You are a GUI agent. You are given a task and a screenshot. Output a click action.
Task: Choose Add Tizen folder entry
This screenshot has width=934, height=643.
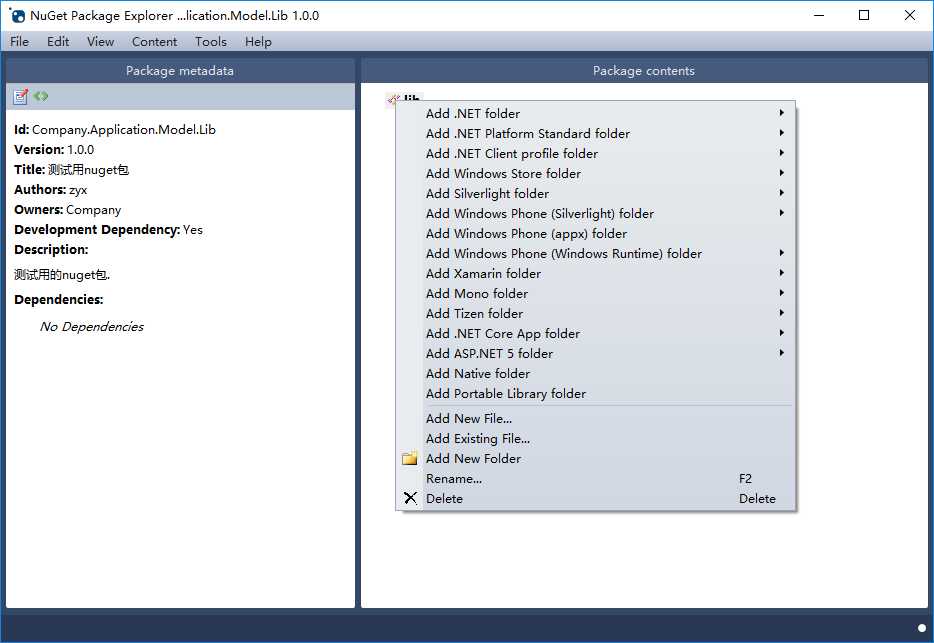pyautogui.click(x=596, y=313)
